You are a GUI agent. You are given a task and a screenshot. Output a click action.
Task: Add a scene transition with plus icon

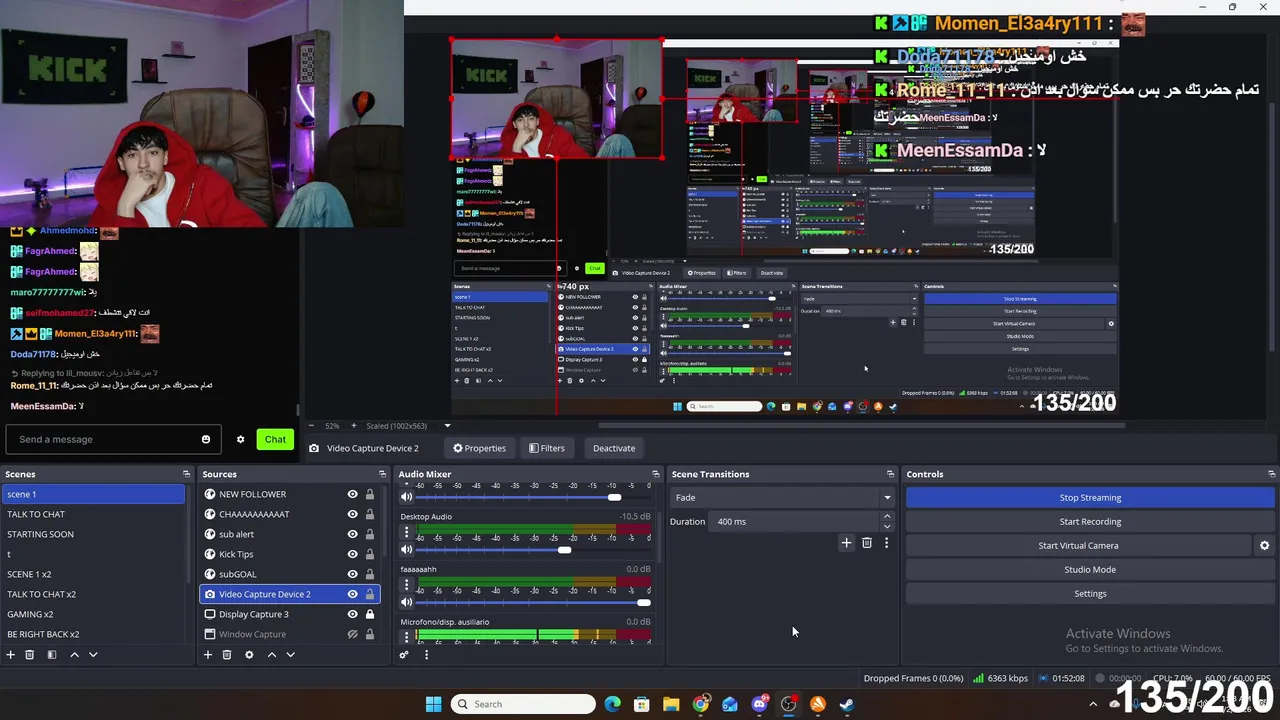coord(846,543)
